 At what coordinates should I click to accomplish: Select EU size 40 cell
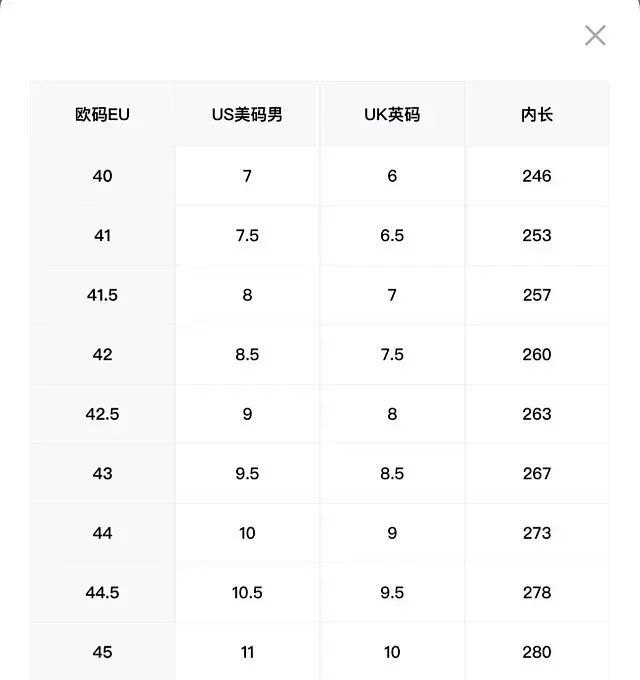102,176
